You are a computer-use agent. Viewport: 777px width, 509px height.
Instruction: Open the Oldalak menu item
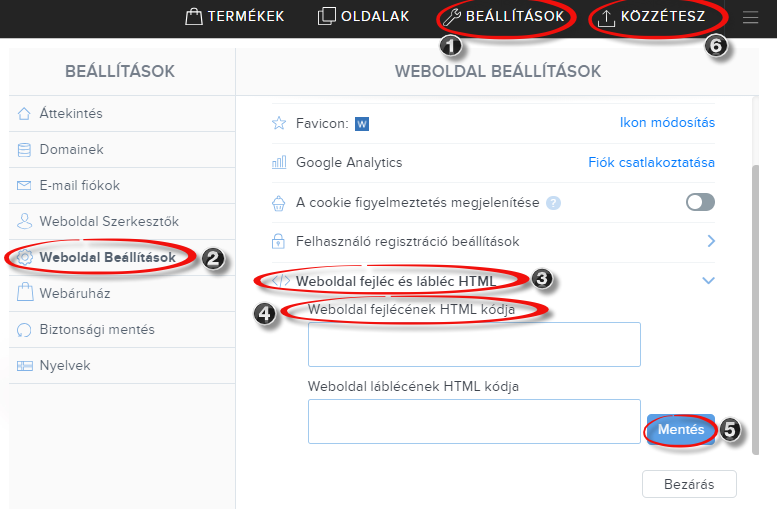point(364,16)
